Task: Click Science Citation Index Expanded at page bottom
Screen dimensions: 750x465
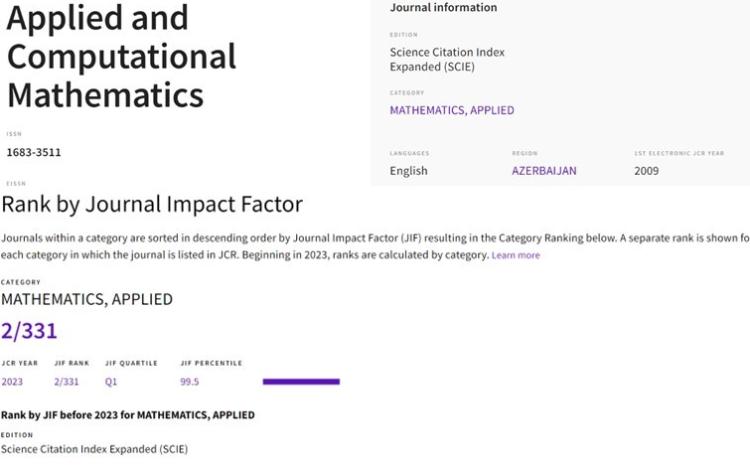Action: (94, 450)
